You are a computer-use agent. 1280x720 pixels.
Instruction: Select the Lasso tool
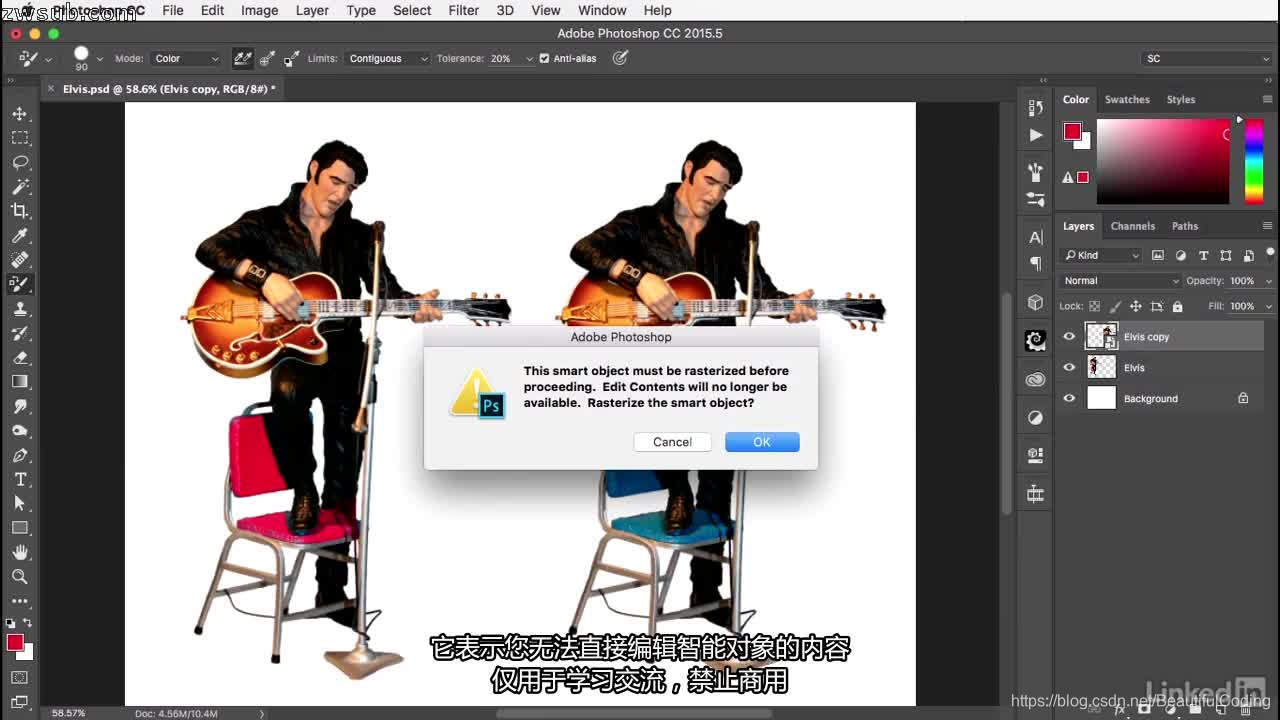tap(20, 162)
